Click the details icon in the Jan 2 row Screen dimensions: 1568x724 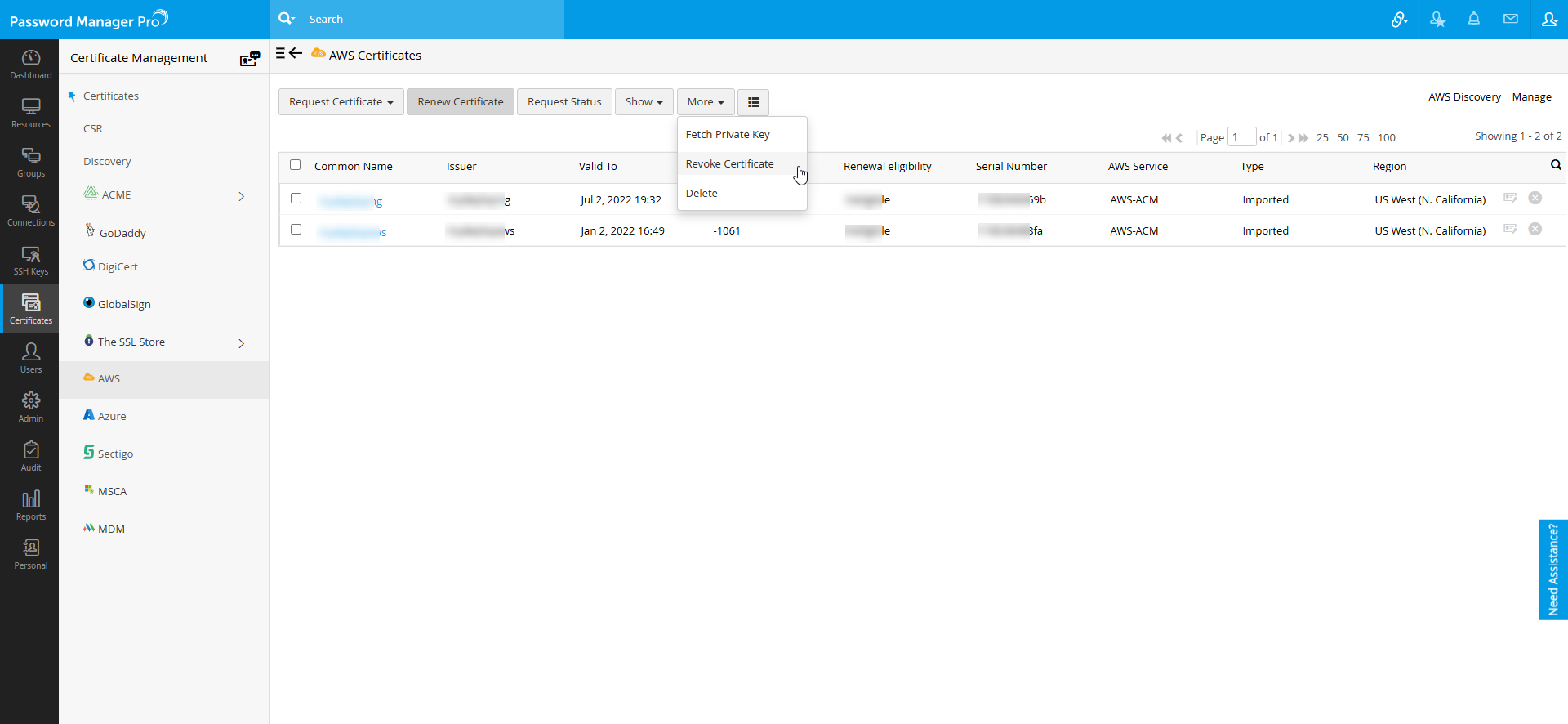pyautogui.click(x=1510, y=229)
